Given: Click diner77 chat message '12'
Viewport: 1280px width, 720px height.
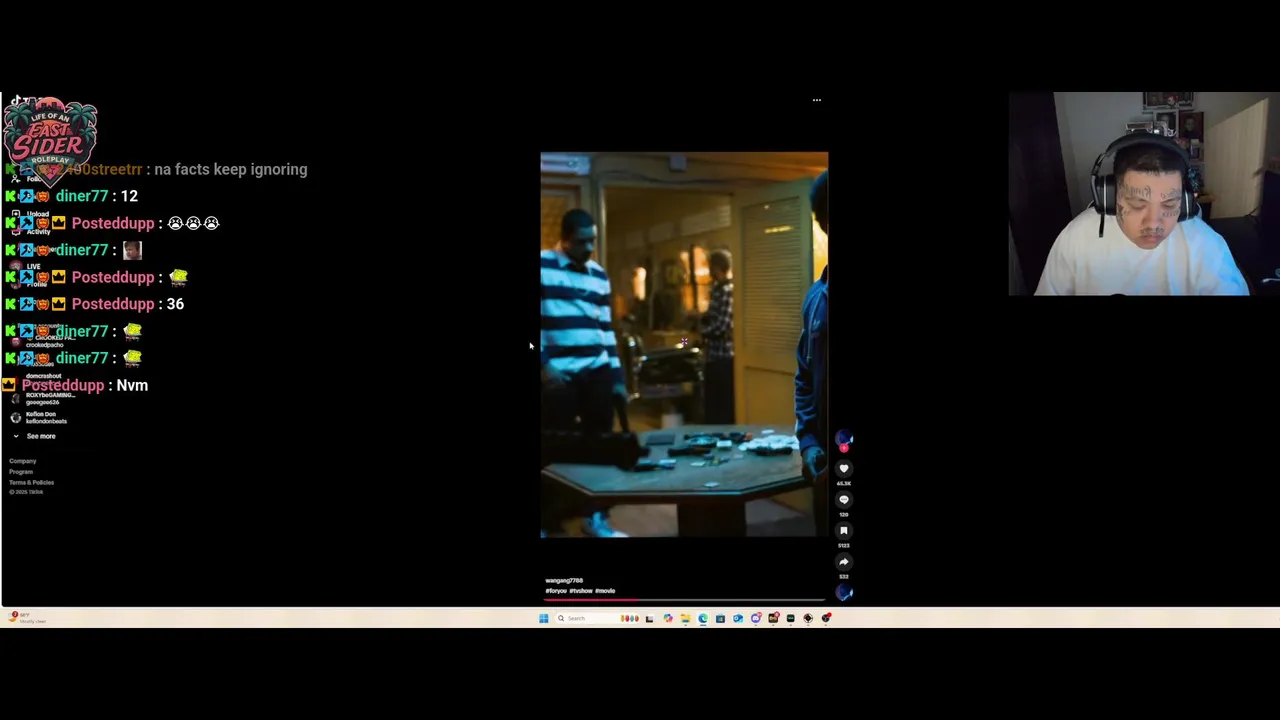Looking at the screenshot, I should point(129,196).
